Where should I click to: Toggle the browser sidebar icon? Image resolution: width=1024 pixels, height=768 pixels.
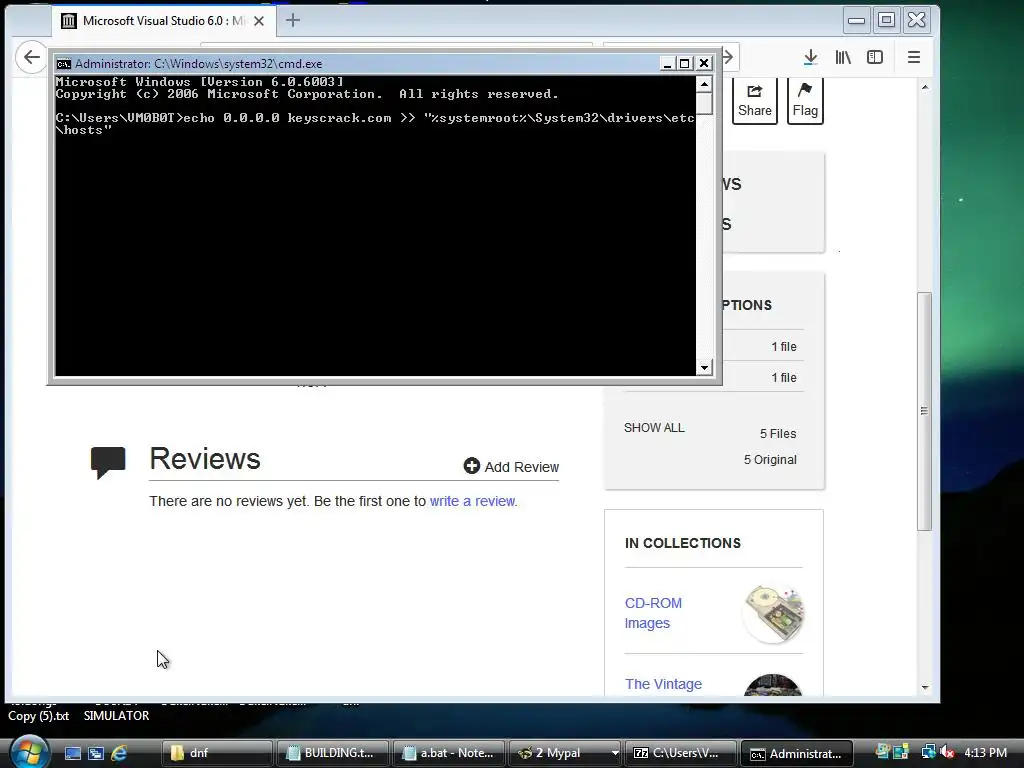pyautogui.click(x=875, y=57)
